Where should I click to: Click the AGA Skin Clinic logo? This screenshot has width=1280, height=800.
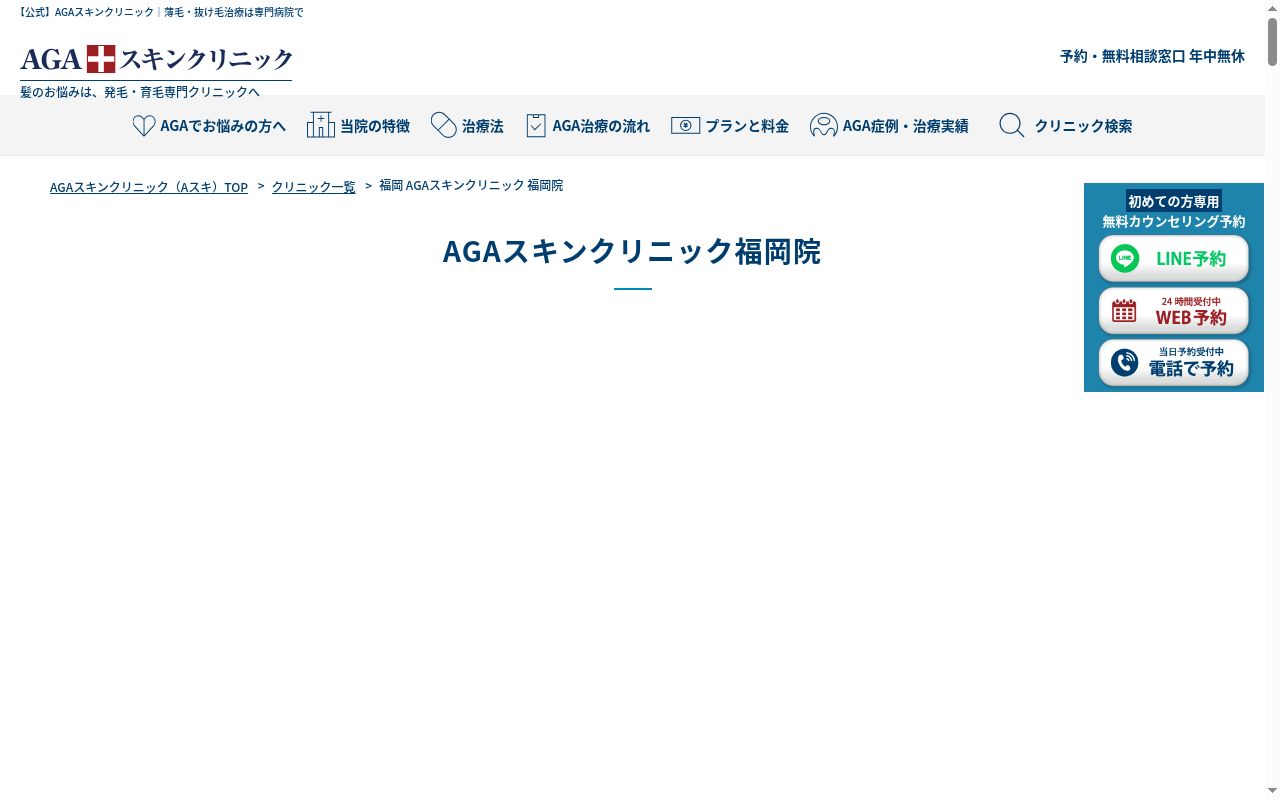[156, 59]
